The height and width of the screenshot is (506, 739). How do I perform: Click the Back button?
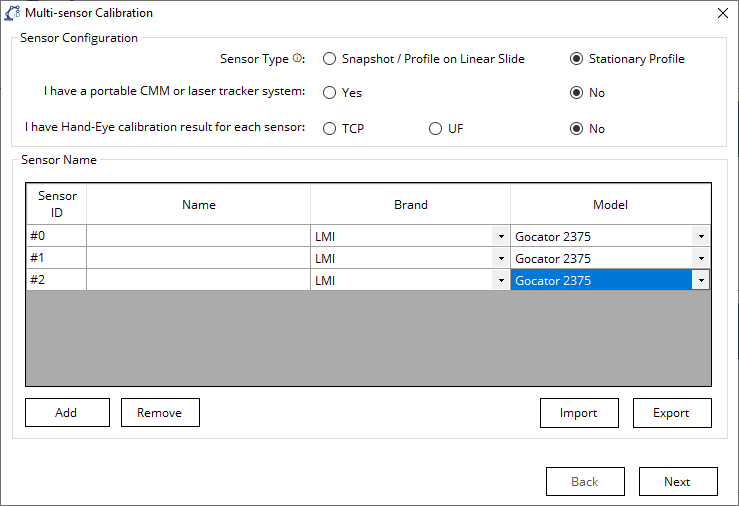(x=585, y=482)
